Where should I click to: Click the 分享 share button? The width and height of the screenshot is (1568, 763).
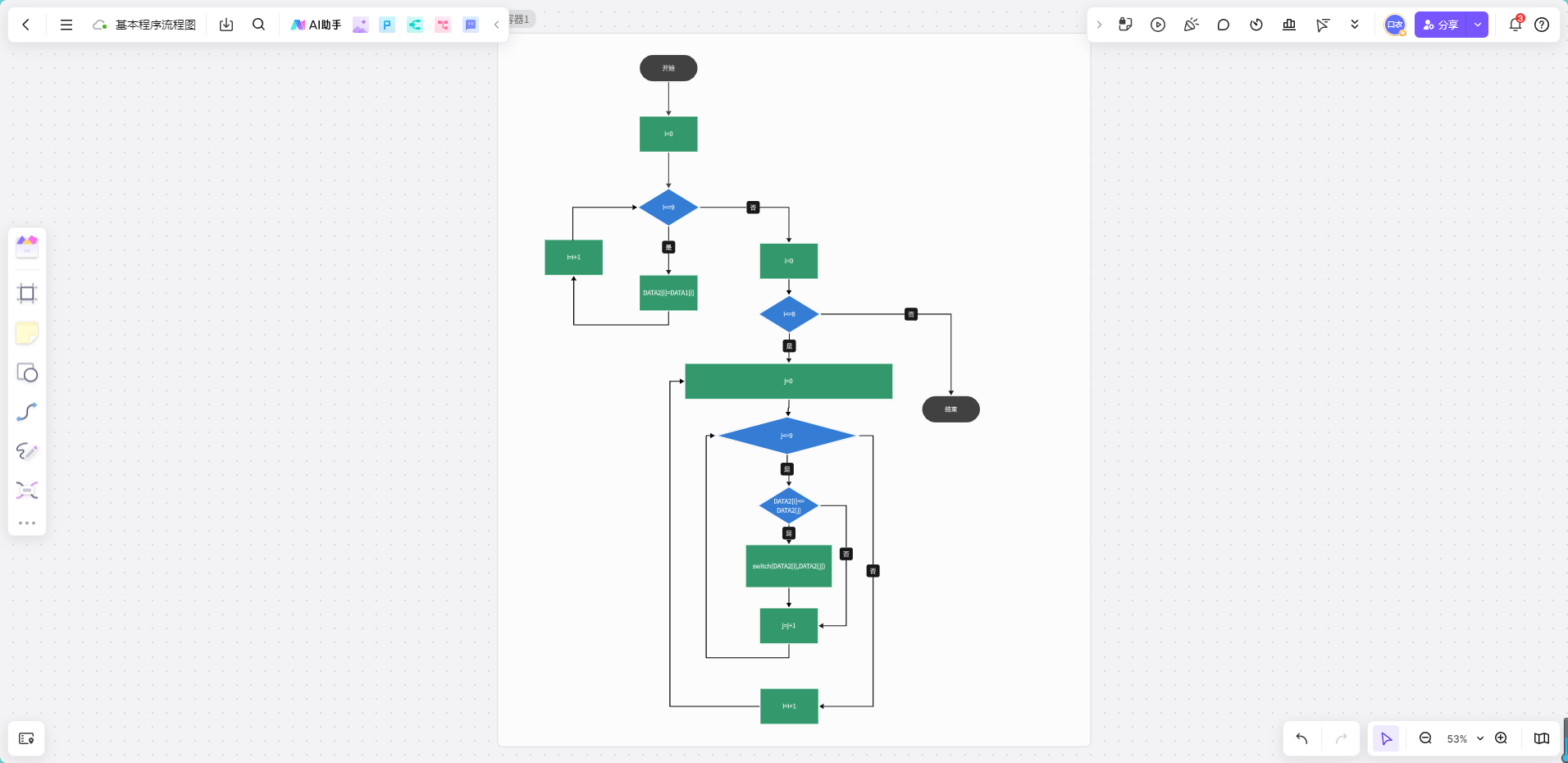(x=1441, y=25)
